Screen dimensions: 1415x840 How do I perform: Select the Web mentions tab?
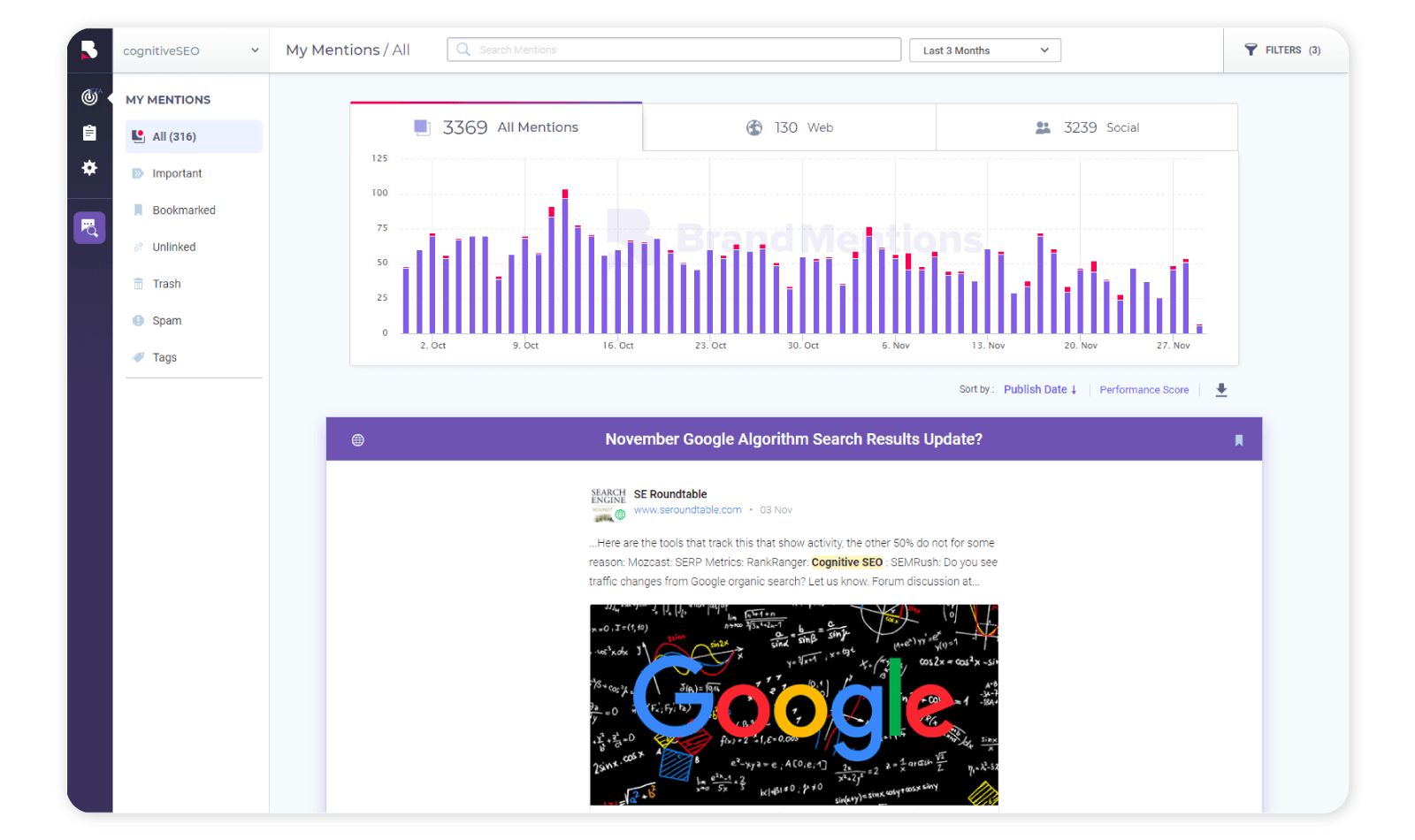(790, 126)
